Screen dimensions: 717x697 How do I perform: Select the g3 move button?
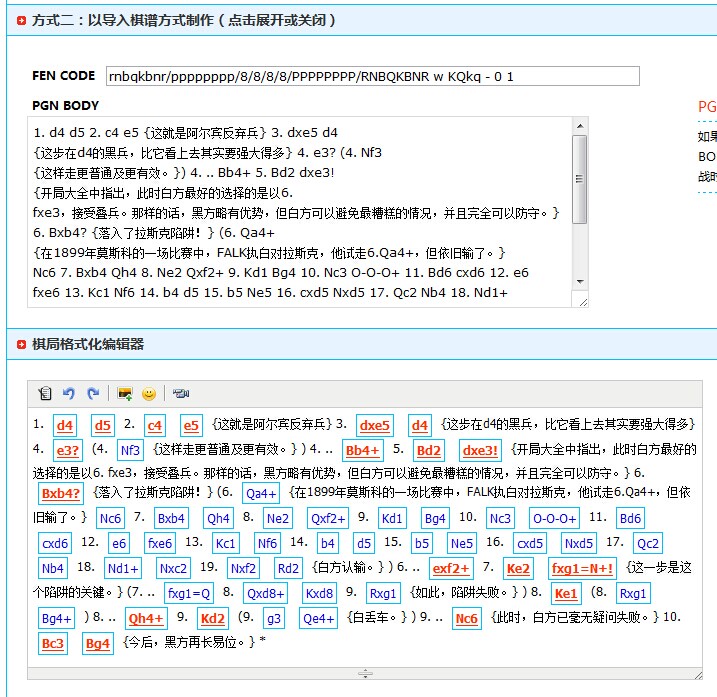274,618
